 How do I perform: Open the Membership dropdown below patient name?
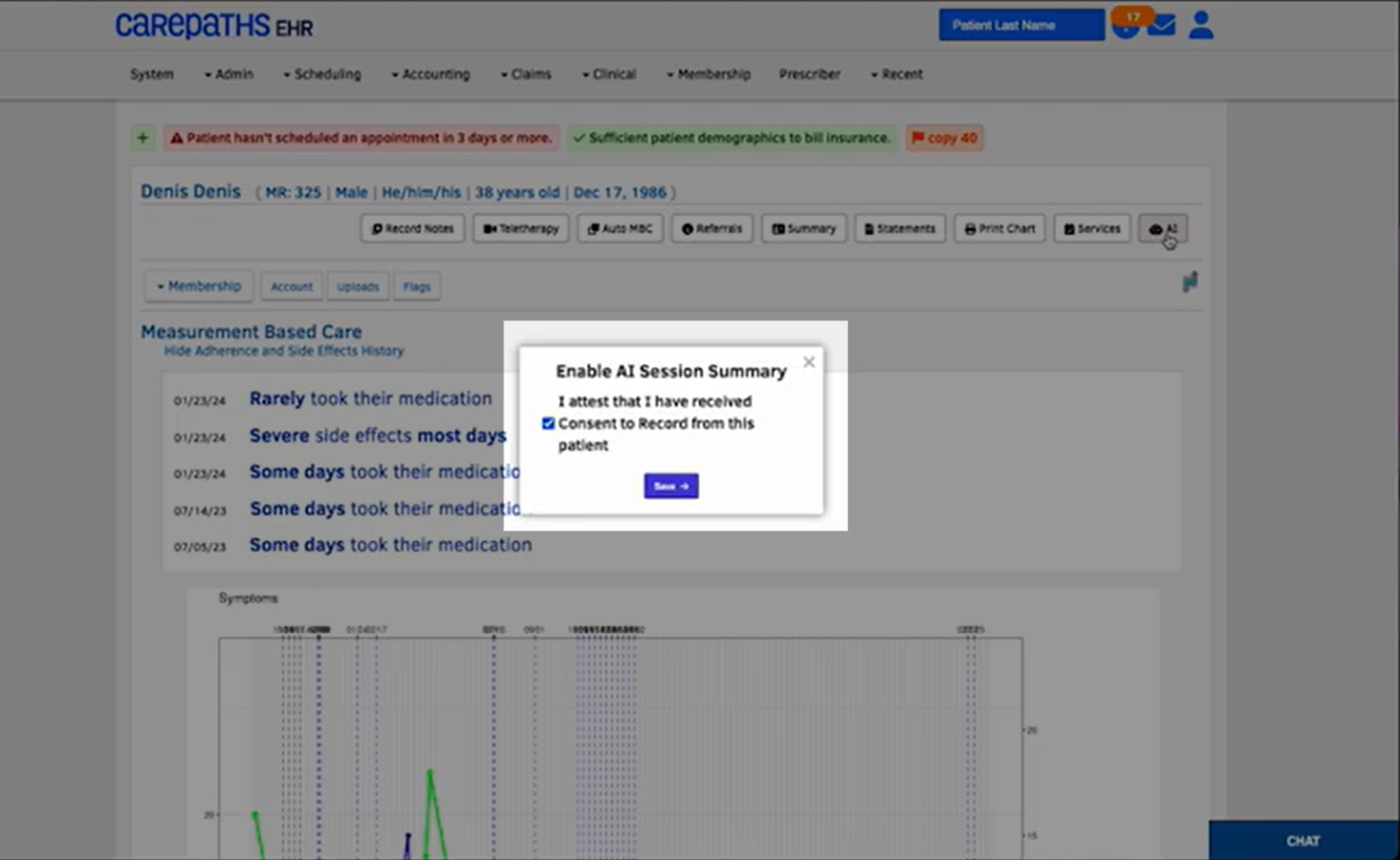tap(199, 286)
